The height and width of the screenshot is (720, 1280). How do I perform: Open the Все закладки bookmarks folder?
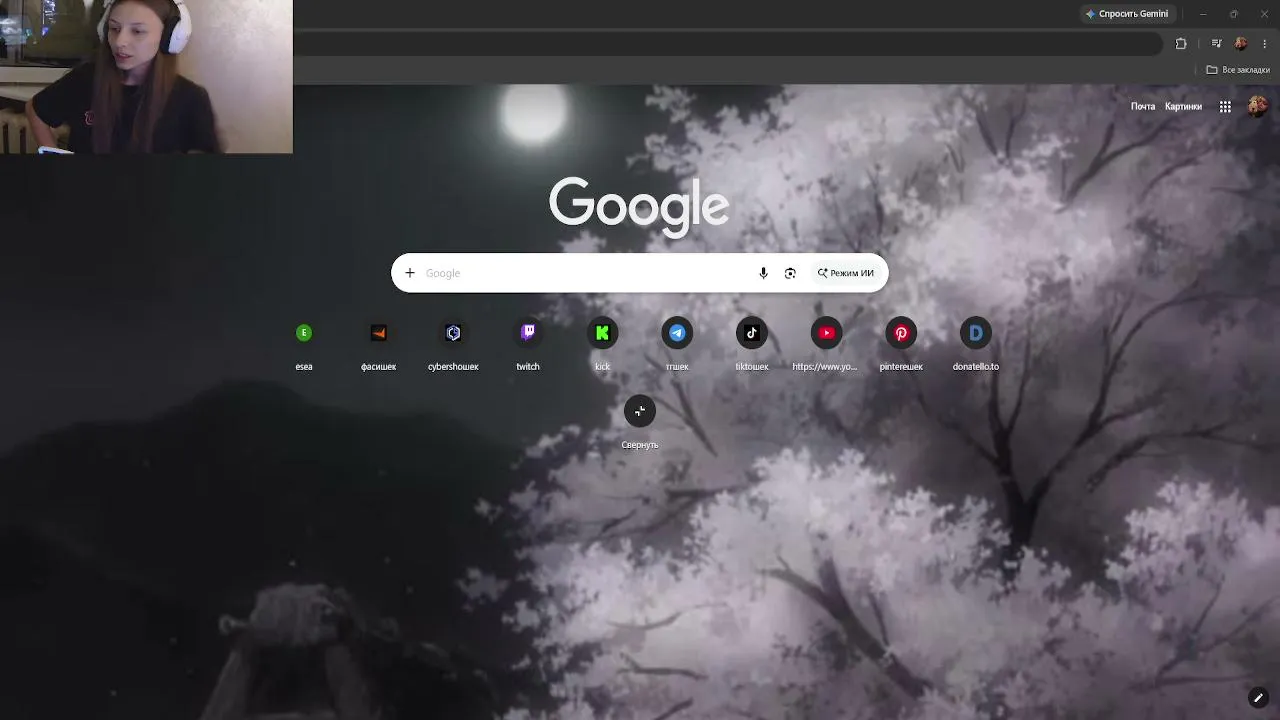point(1238,70)
